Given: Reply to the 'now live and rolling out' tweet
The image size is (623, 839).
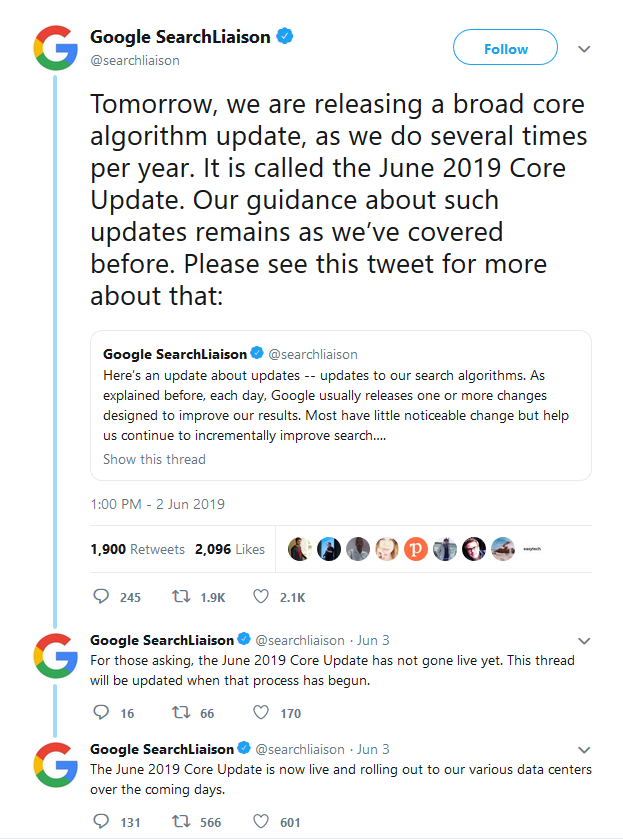Looking at the screenshot, I should tap(100, 821).
